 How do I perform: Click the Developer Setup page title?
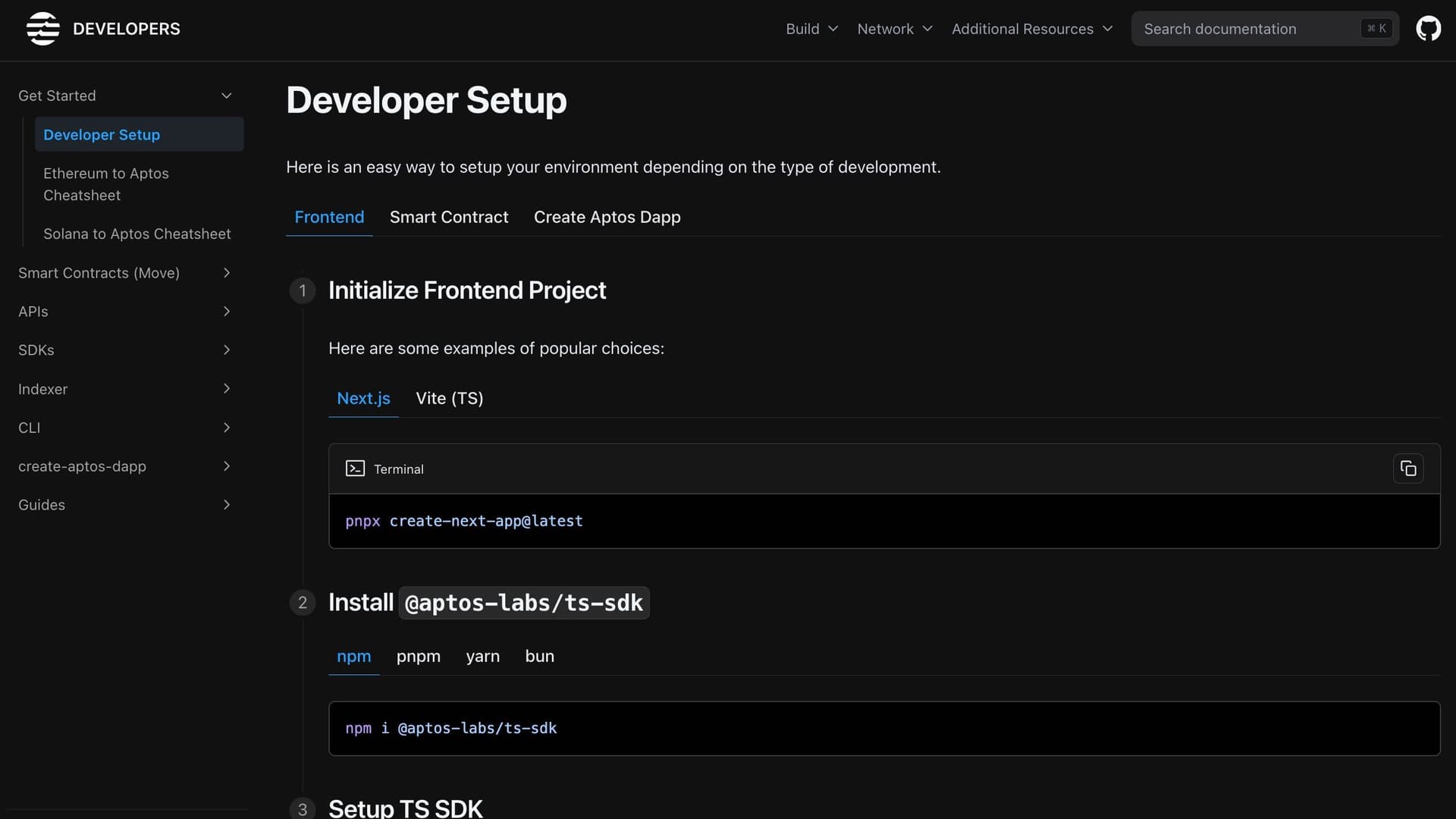(426, 100)
